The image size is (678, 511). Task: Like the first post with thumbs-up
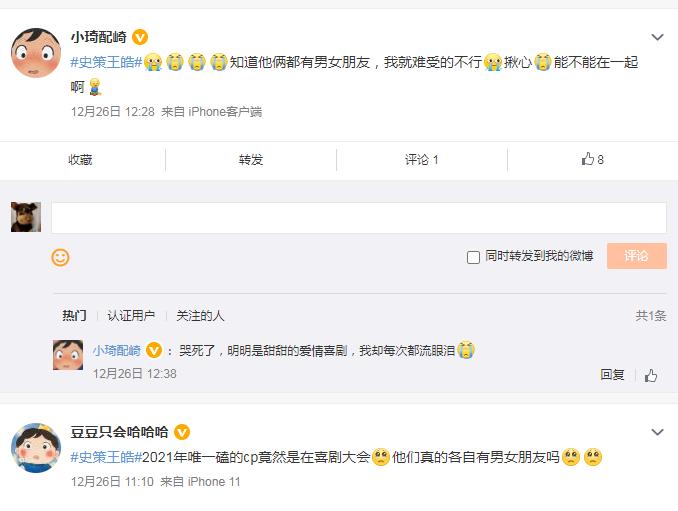592,159
